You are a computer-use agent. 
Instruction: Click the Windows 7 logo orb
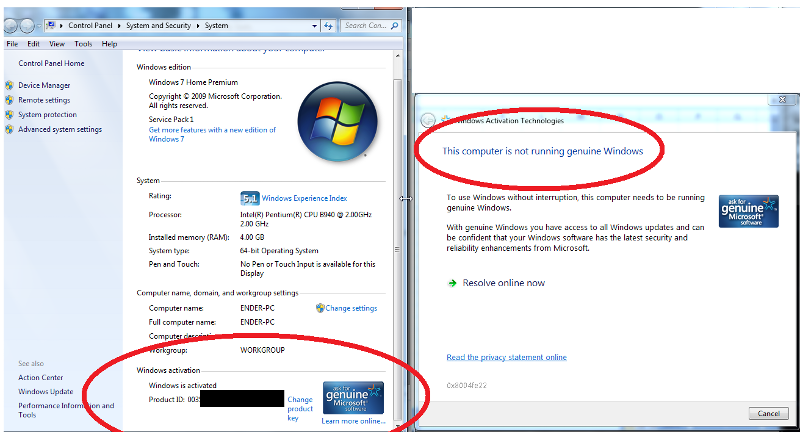tap(338, 122)
